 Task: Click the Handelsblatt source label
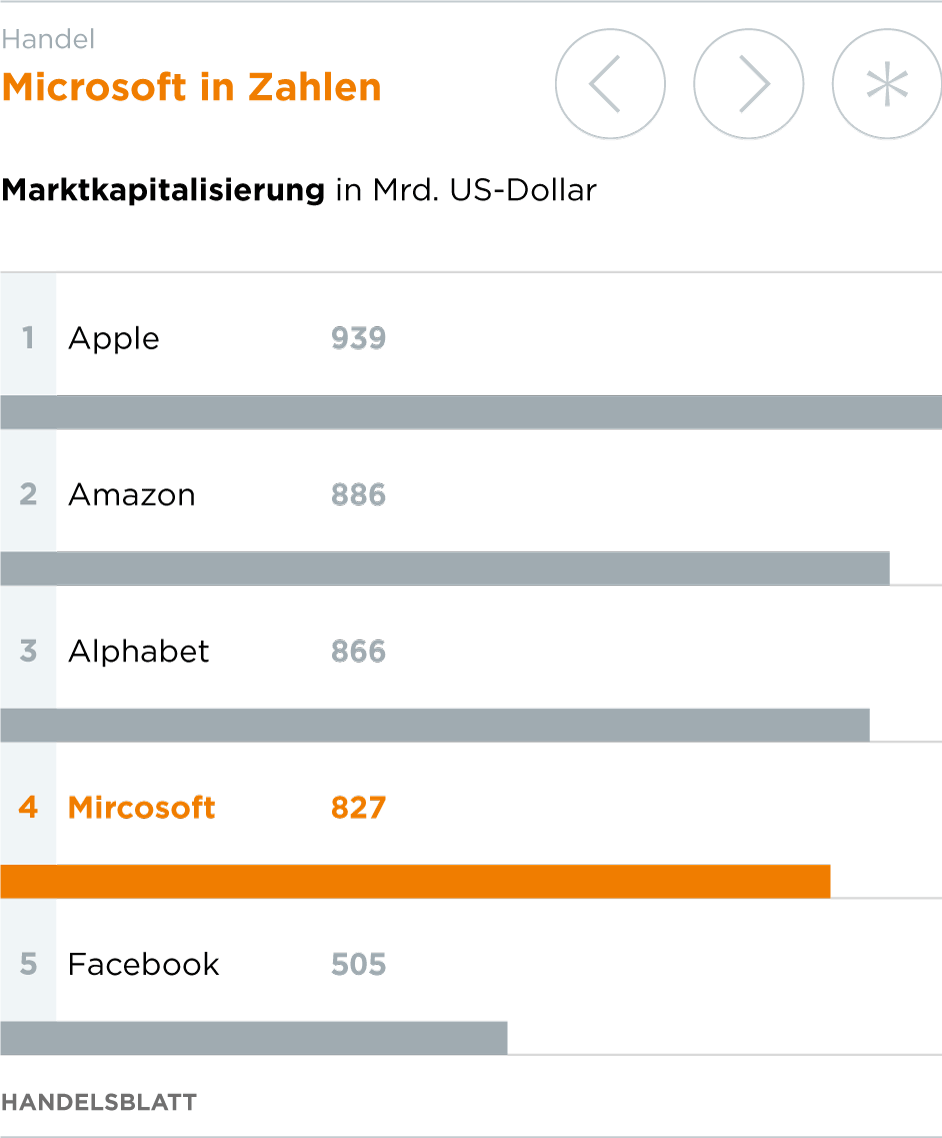pyautogui.click(x=99, y=1102)
